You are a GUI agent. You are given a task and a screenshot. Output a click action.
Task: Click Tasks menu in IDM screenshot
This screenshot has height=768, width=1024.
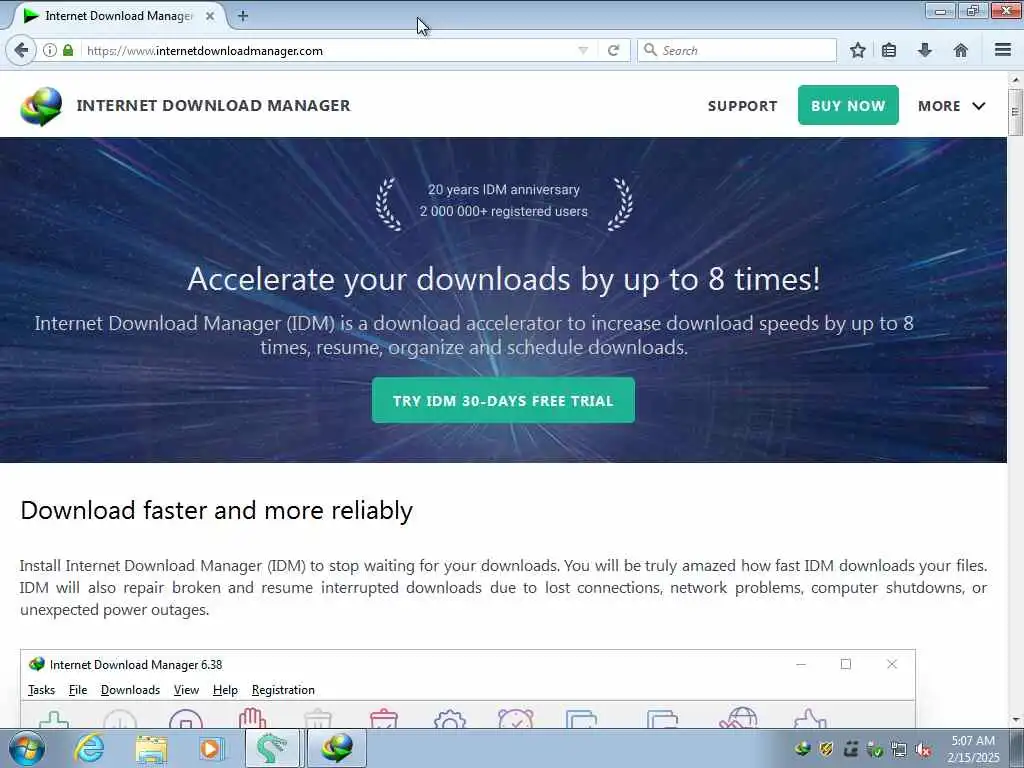click(x=41, y=690)
